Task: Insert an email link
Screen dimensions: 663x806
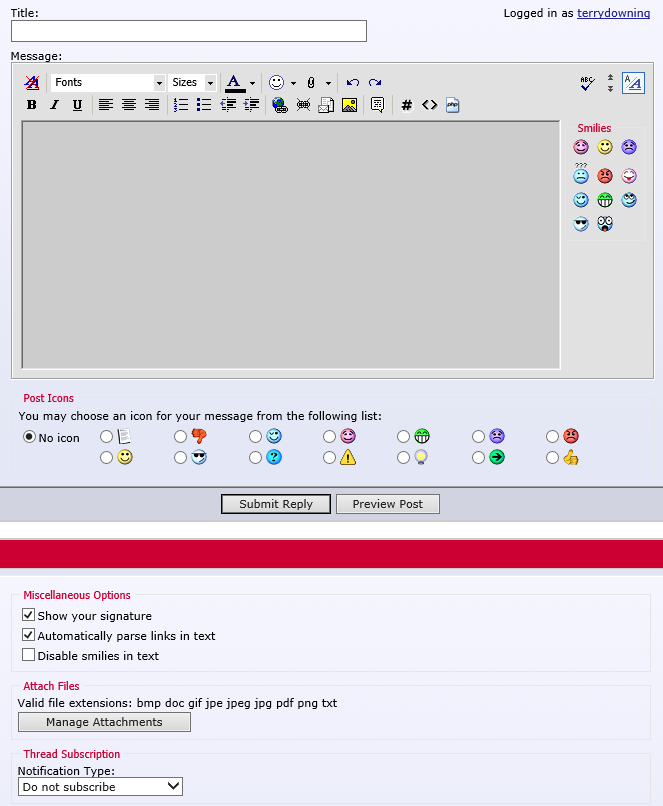Action: [x=326, y=105]
